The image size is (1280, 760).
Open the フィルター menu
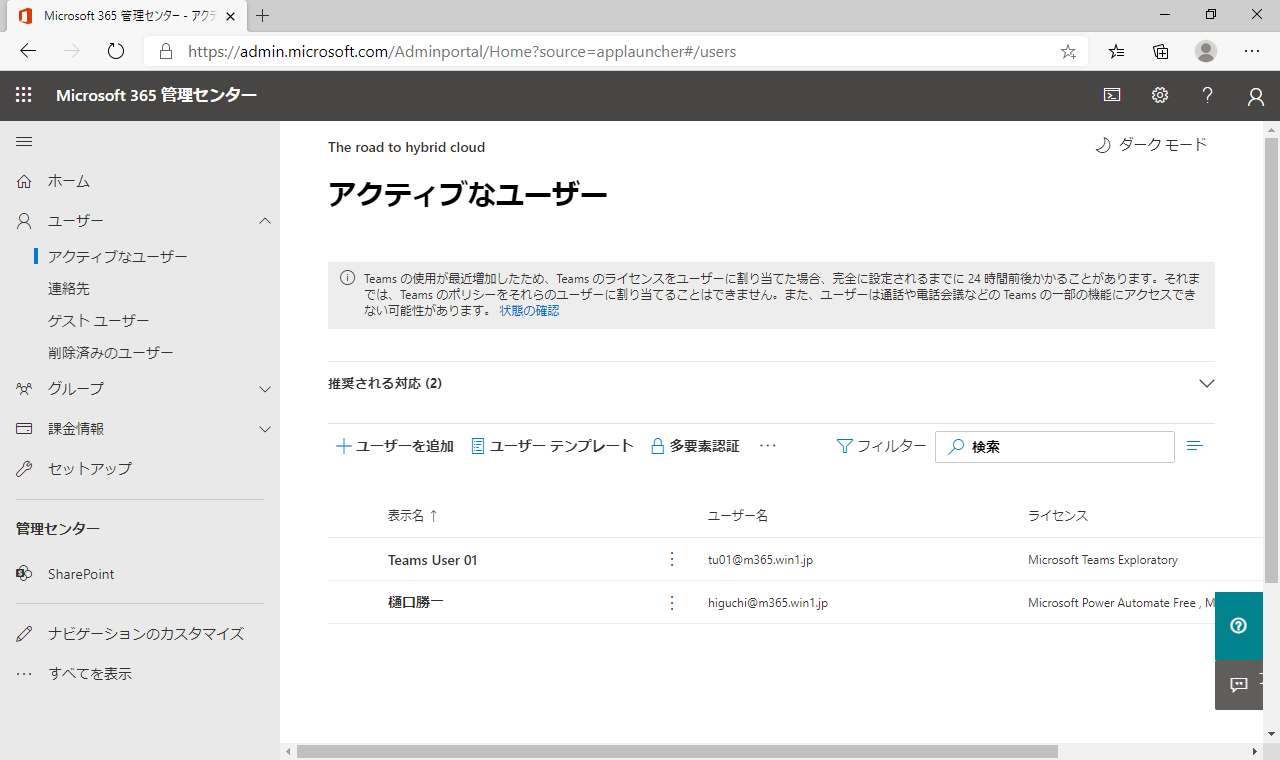tap(881, 446)
